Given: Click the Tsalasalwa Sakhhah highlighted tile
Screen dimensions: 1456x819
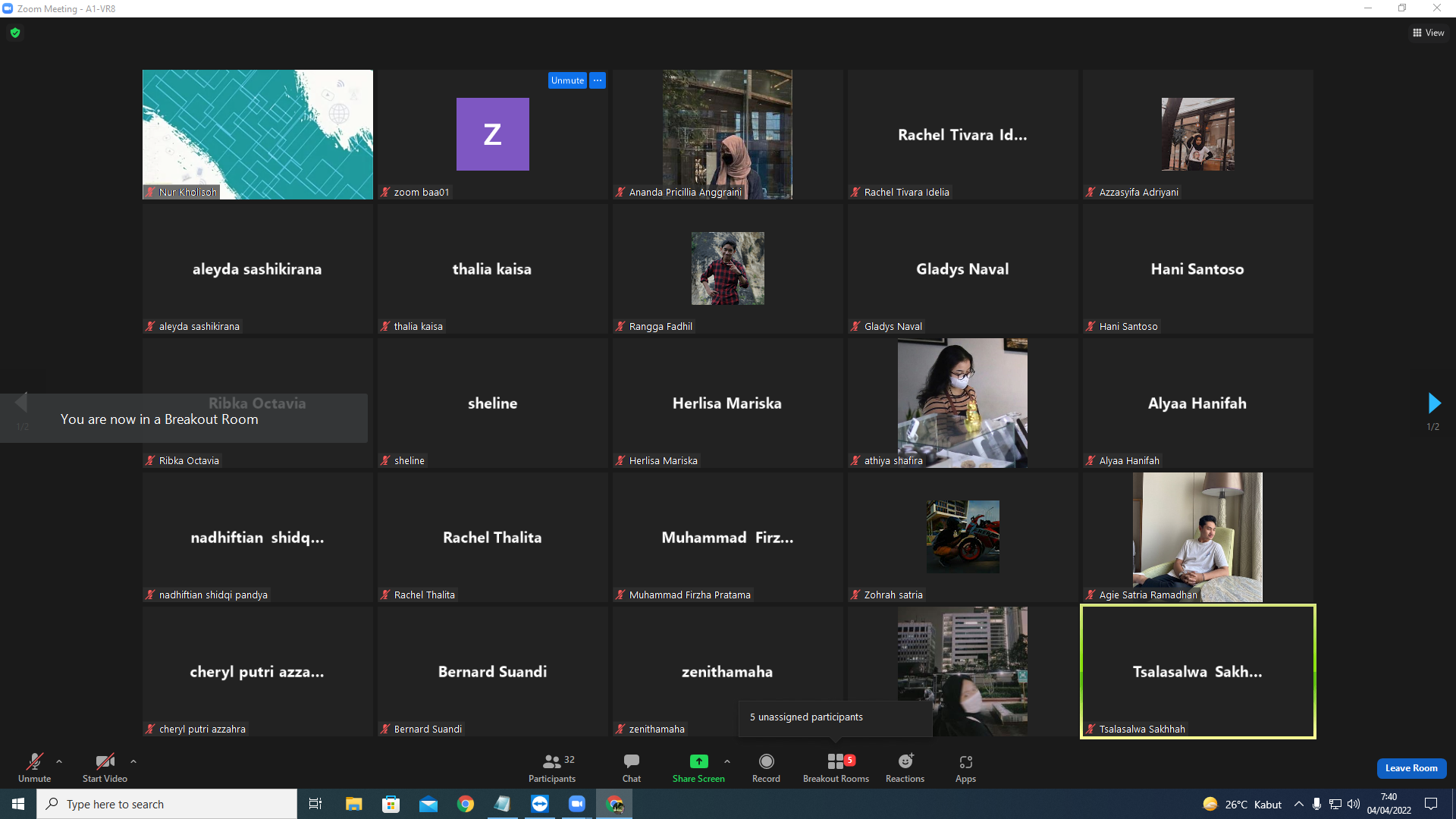Looking at the screenshot, I should click(1198, 671).
